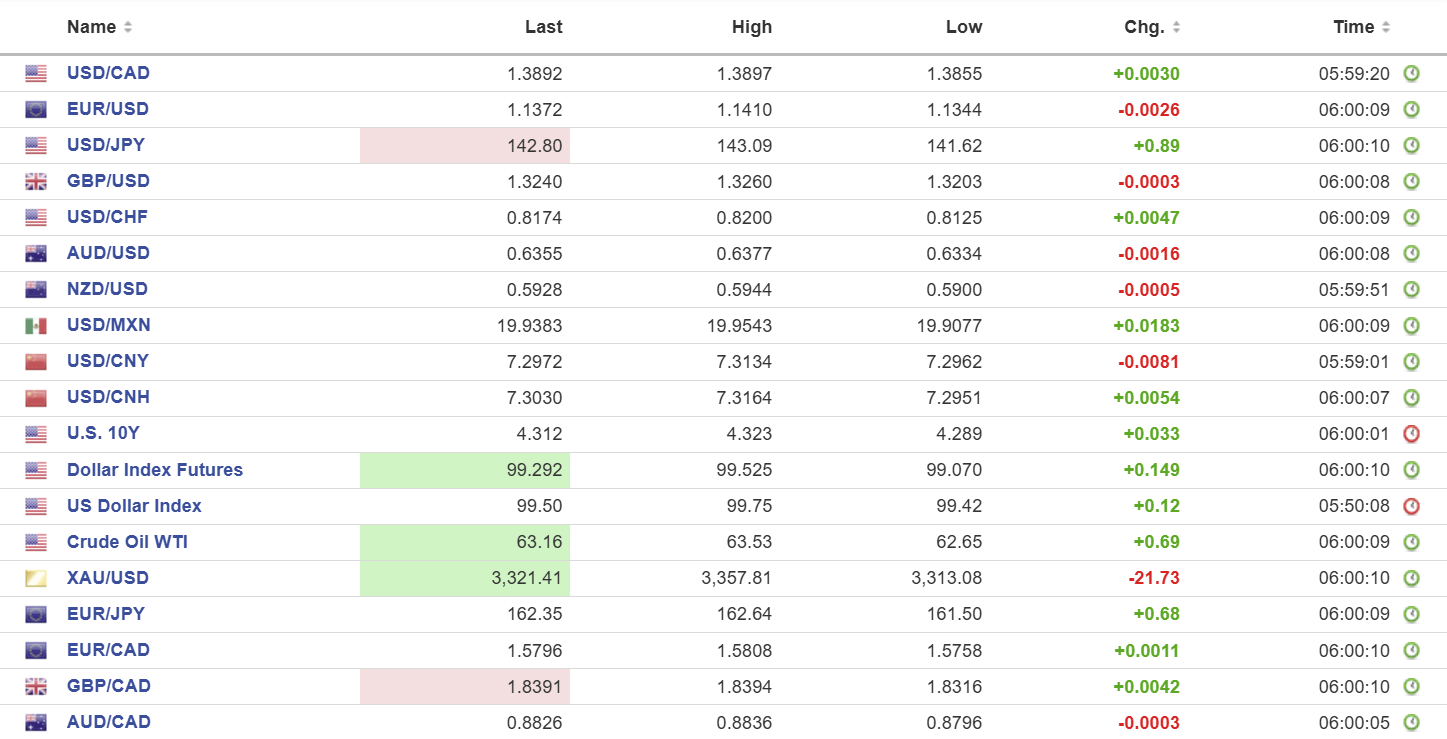
Task: Sort table by Chg. column arrows
Action: 1176,28
